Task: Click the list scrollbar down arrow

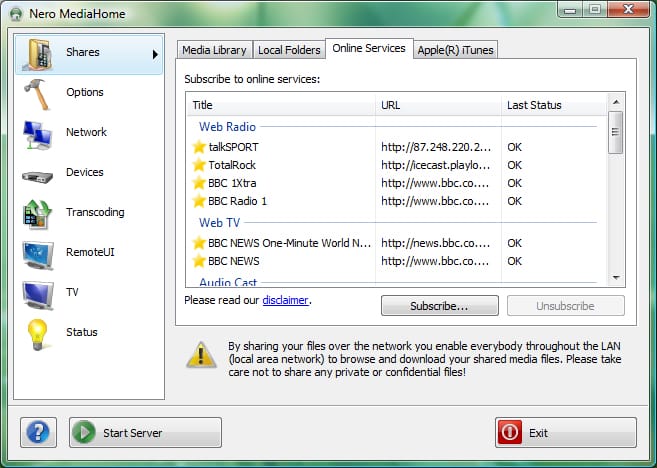Action: (x=616, y=278)
